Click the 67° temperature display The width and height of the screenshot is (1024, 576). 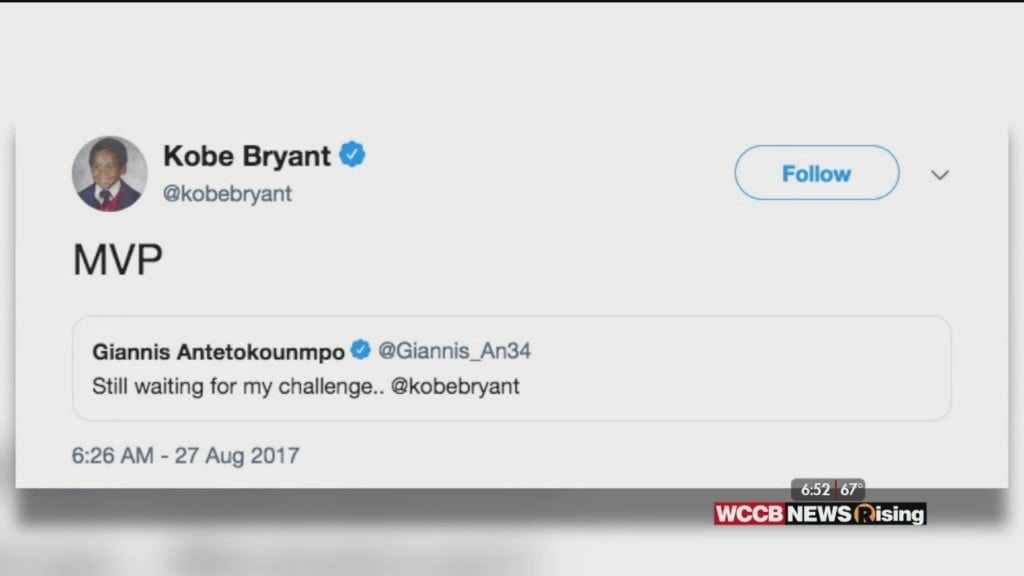851,489
